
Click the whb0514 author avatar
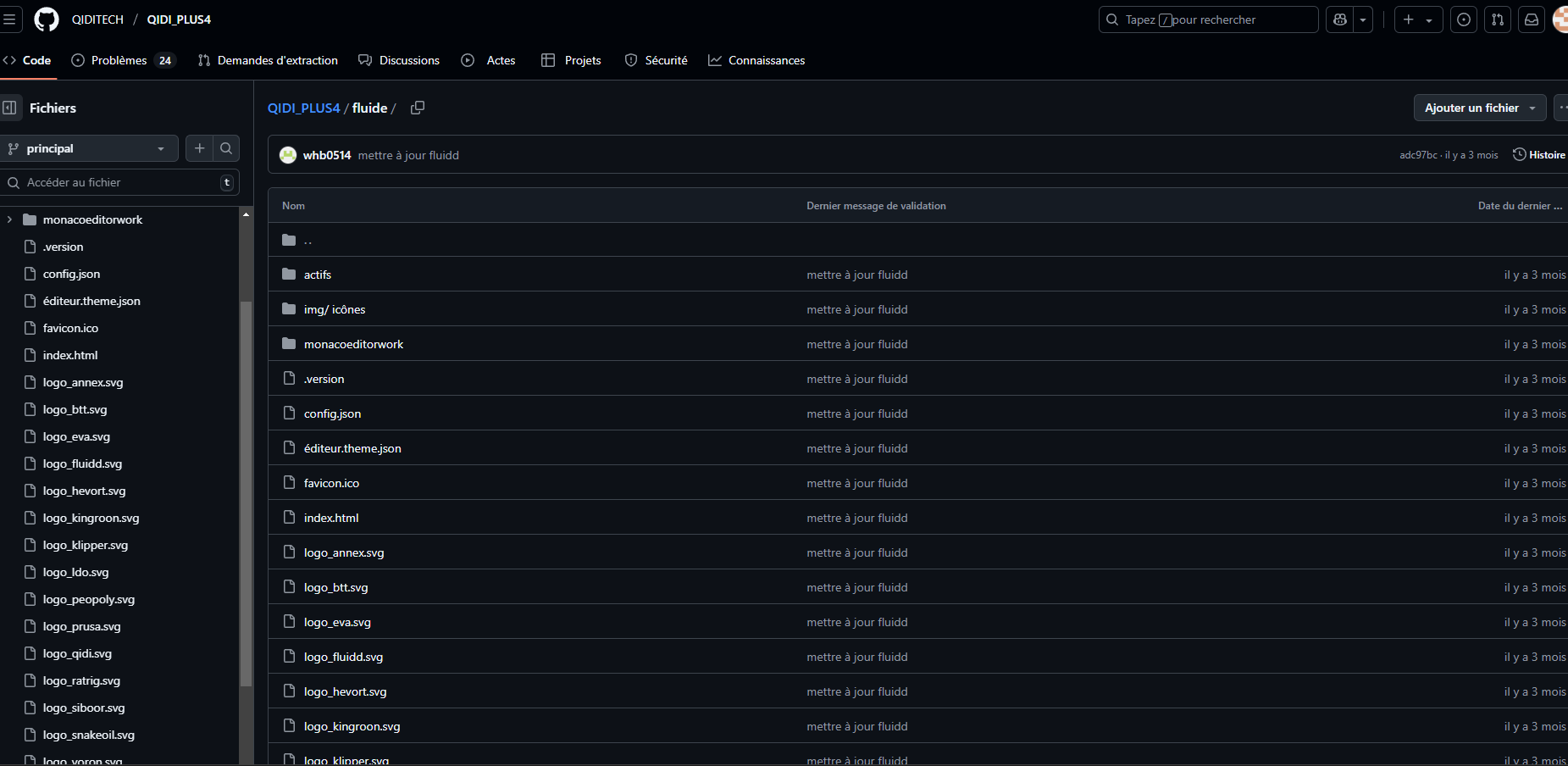pos(288,155)
